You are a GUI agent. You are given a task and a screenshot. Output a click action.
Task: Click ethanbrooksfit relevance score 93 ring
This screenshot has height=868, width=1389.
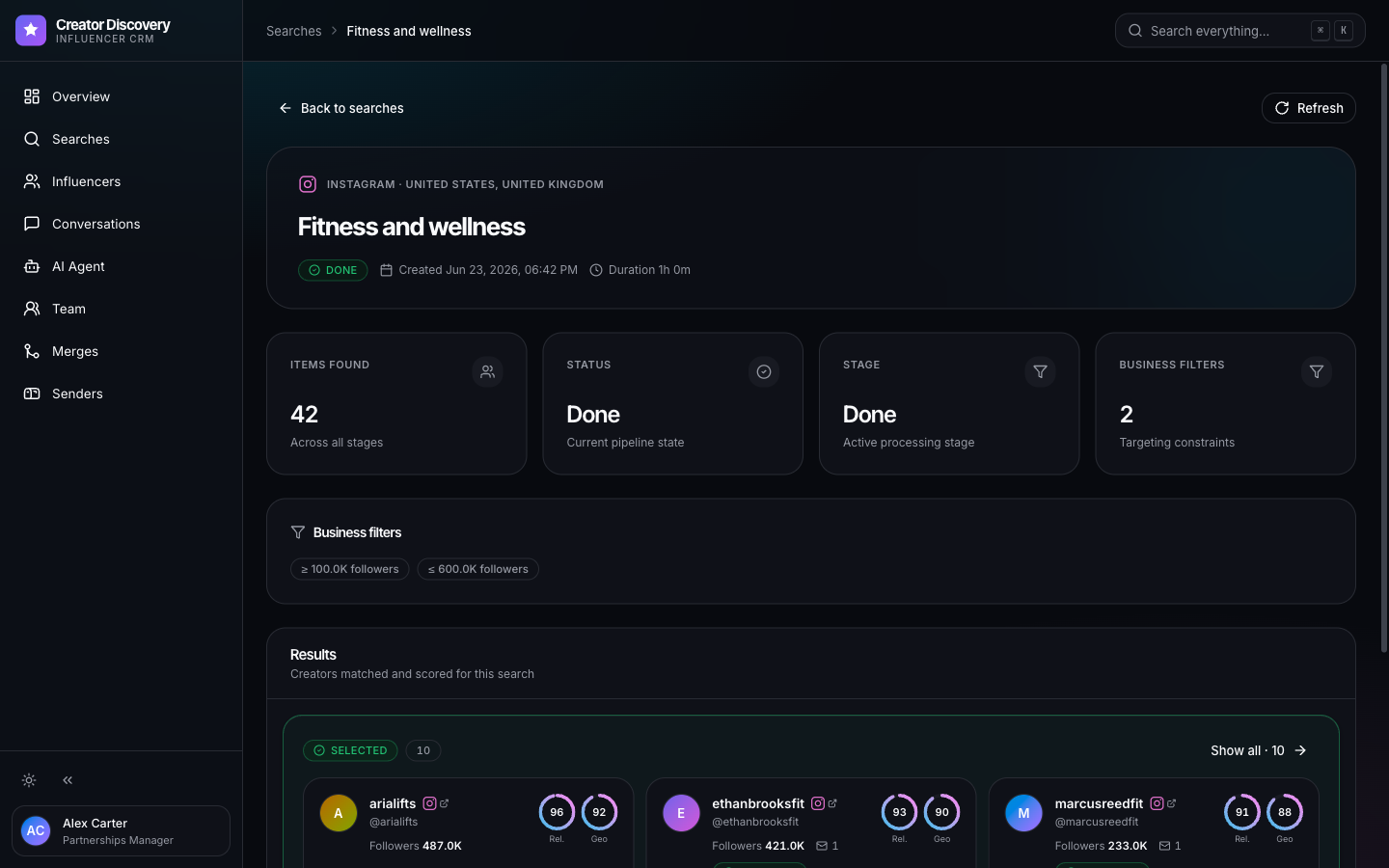coord(899,812)
